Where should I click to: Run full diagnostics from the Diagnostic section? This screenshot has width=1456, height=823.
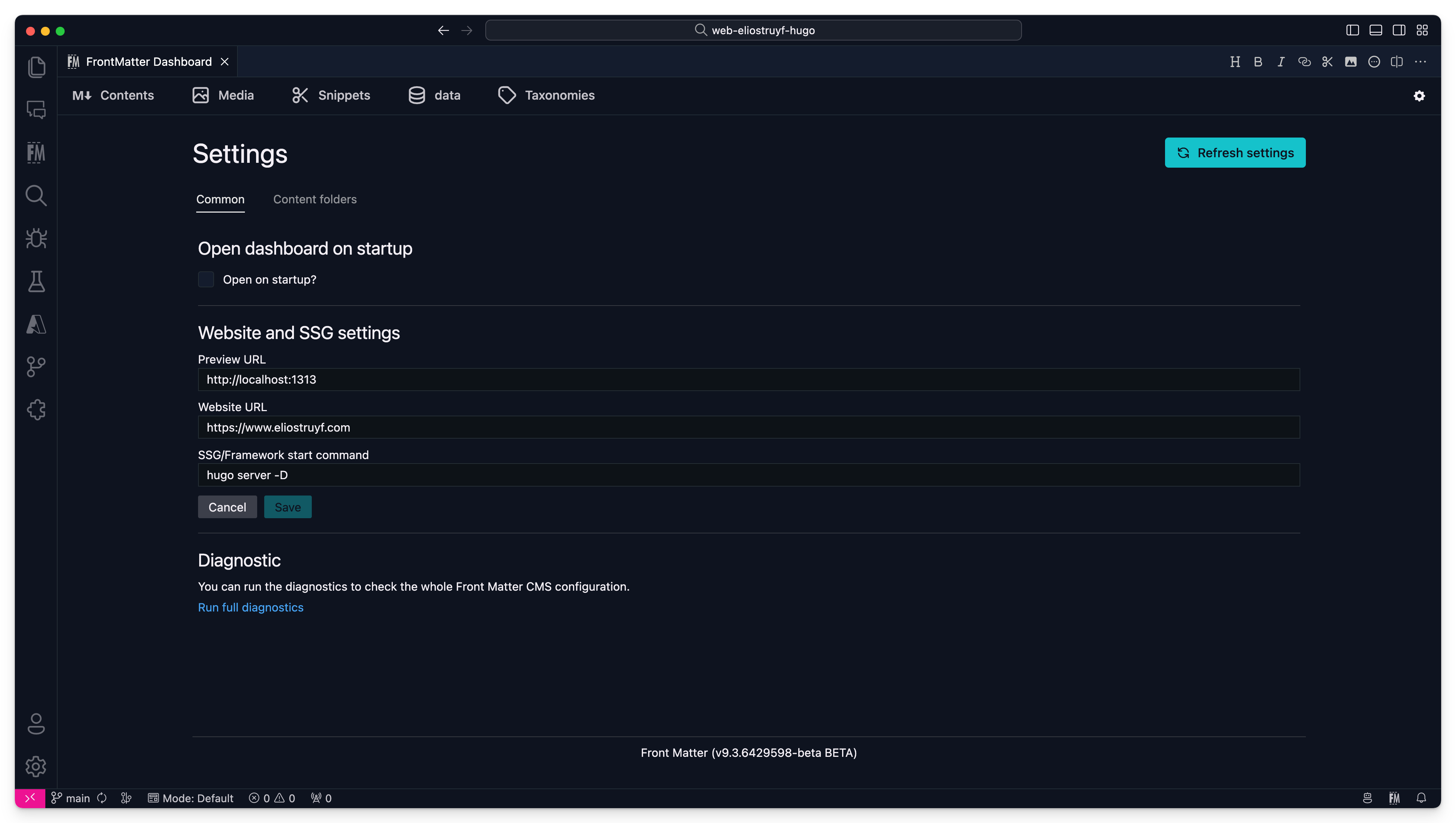click(x=250, y=607)
